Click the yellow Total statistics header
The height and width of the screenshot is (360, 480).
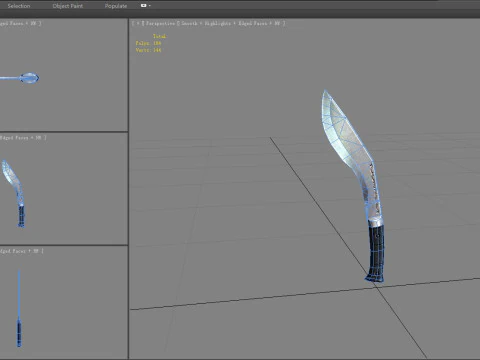tap(159, 36)
